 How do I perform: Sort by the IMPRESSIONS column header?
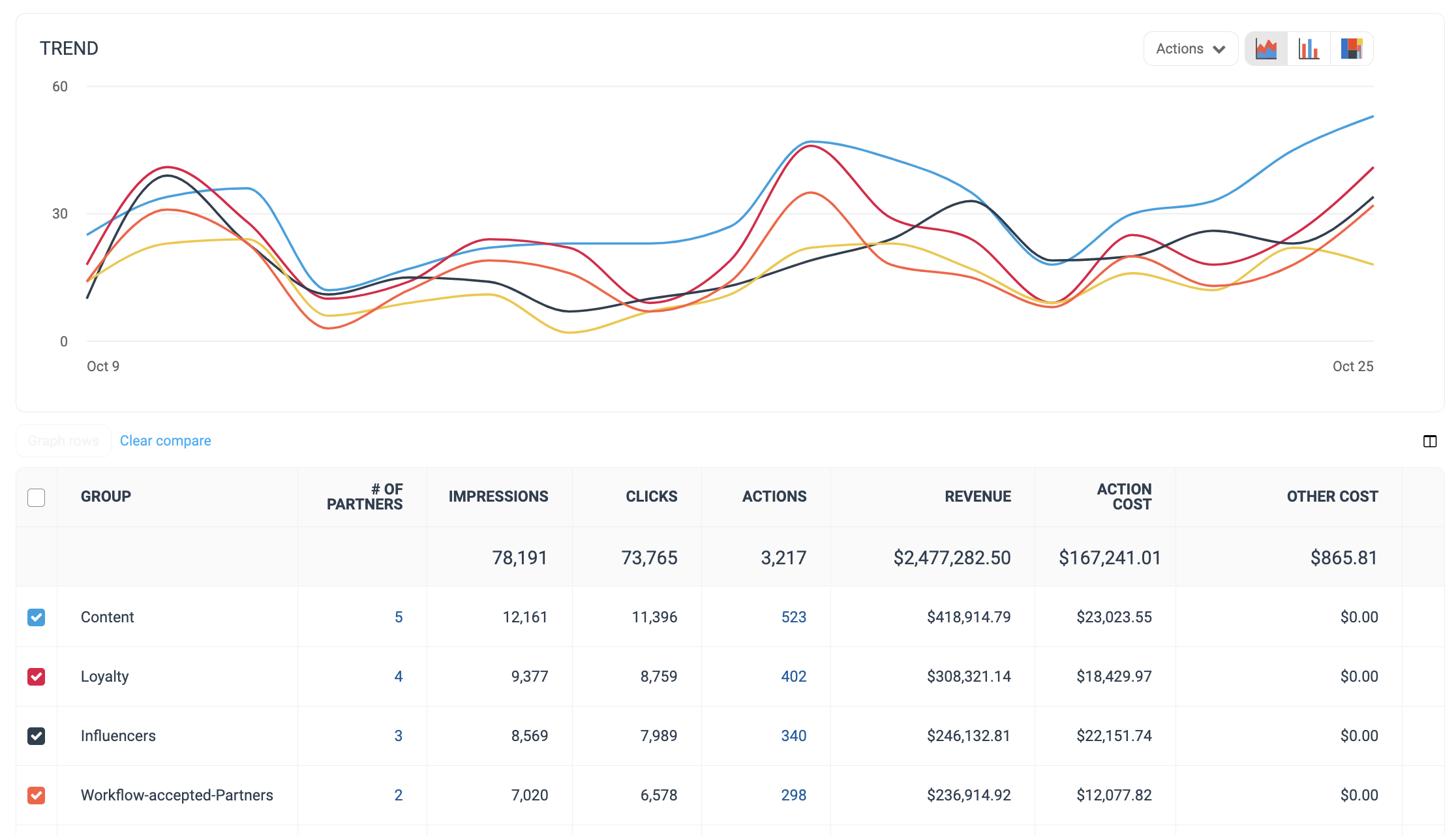point(498,496)
